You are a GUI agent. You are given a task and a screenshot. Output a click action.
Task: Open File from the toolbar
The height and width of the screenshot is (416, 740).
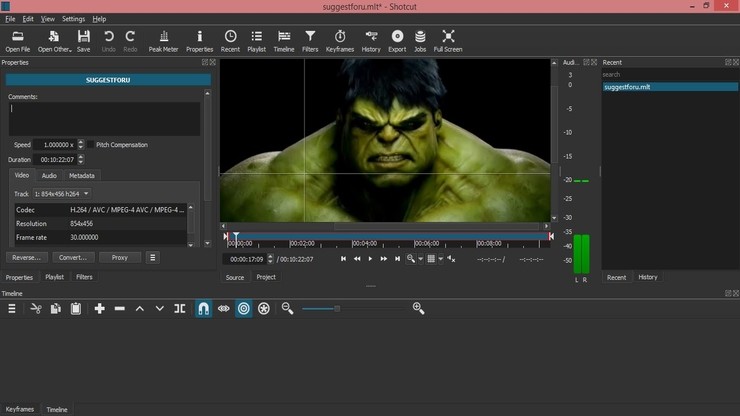pyautogui.click(x=17, y=41)
